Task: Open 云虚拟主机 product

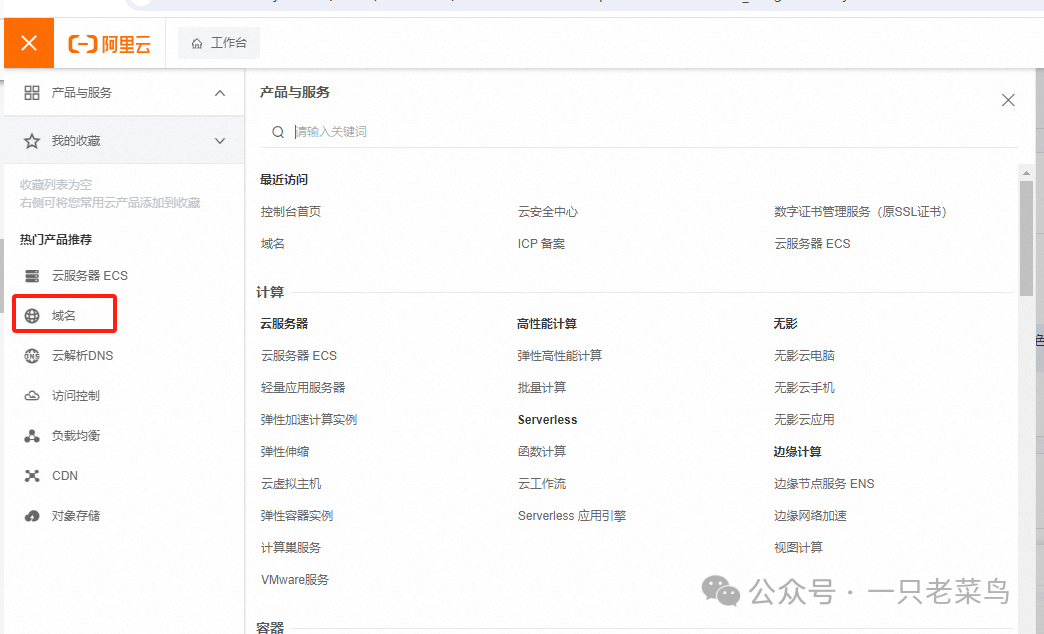Action: pos(291,483)
